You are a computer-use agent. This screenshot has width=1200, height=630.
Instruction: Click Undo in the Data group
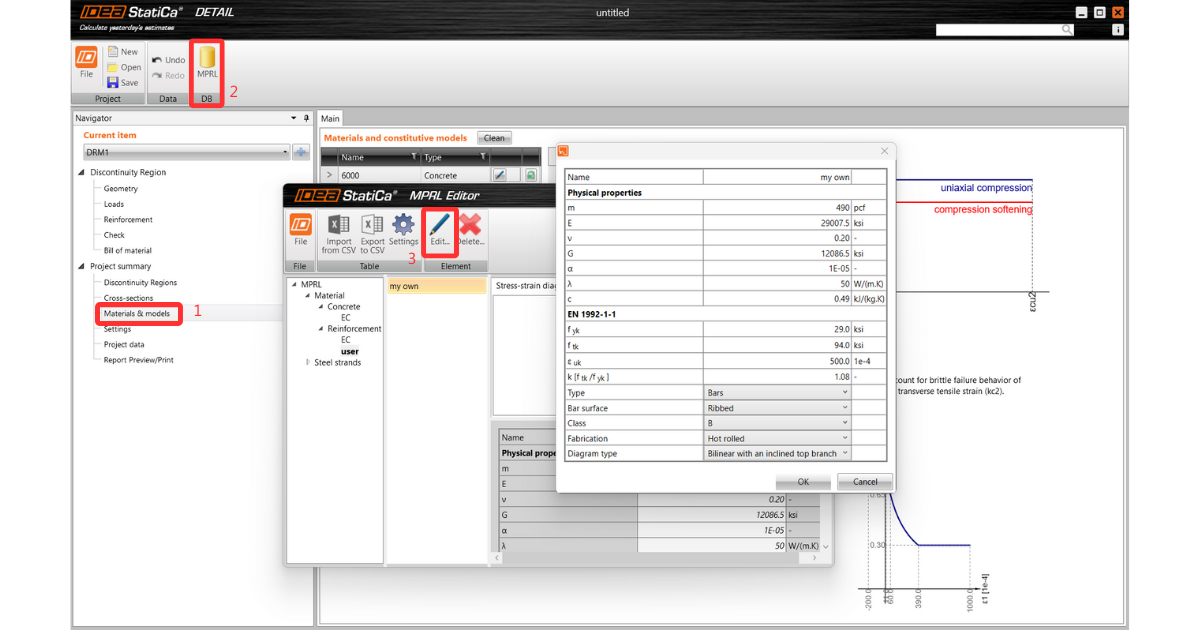coord(168,60)
